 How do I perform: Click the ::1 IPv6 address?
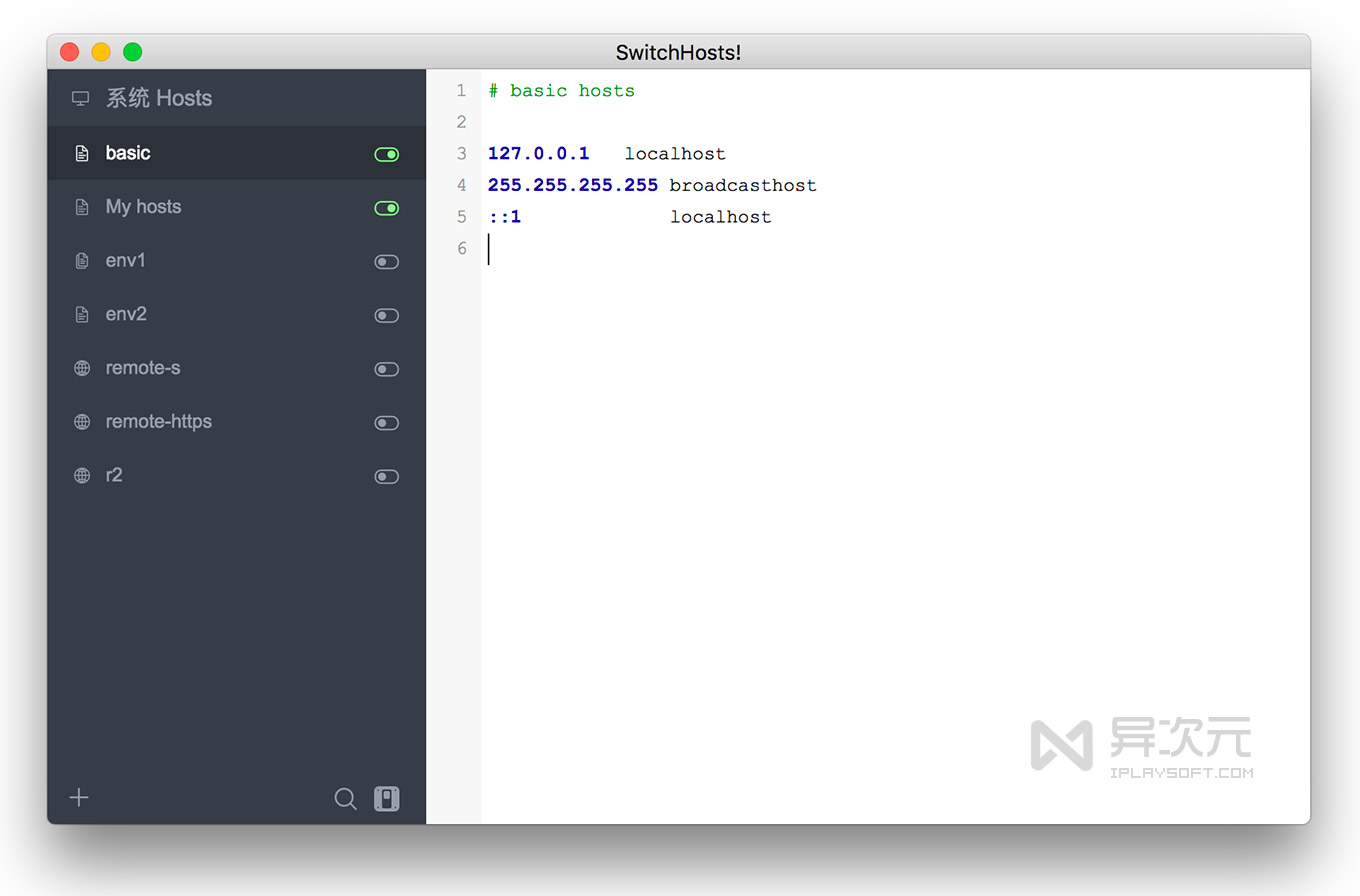[x=505, y=217]
